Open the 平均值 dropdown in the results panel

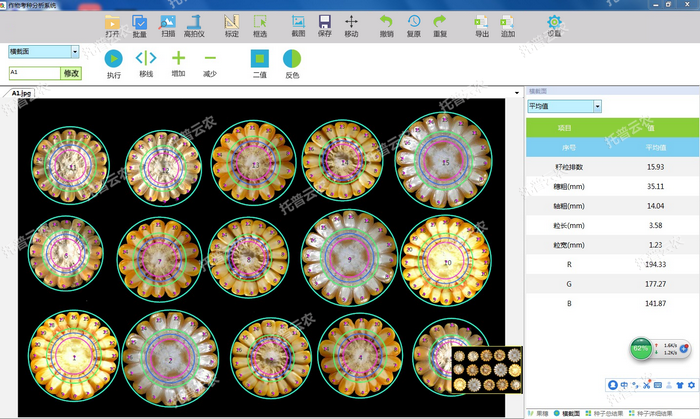pyautogui.click(x=597, y=105)
